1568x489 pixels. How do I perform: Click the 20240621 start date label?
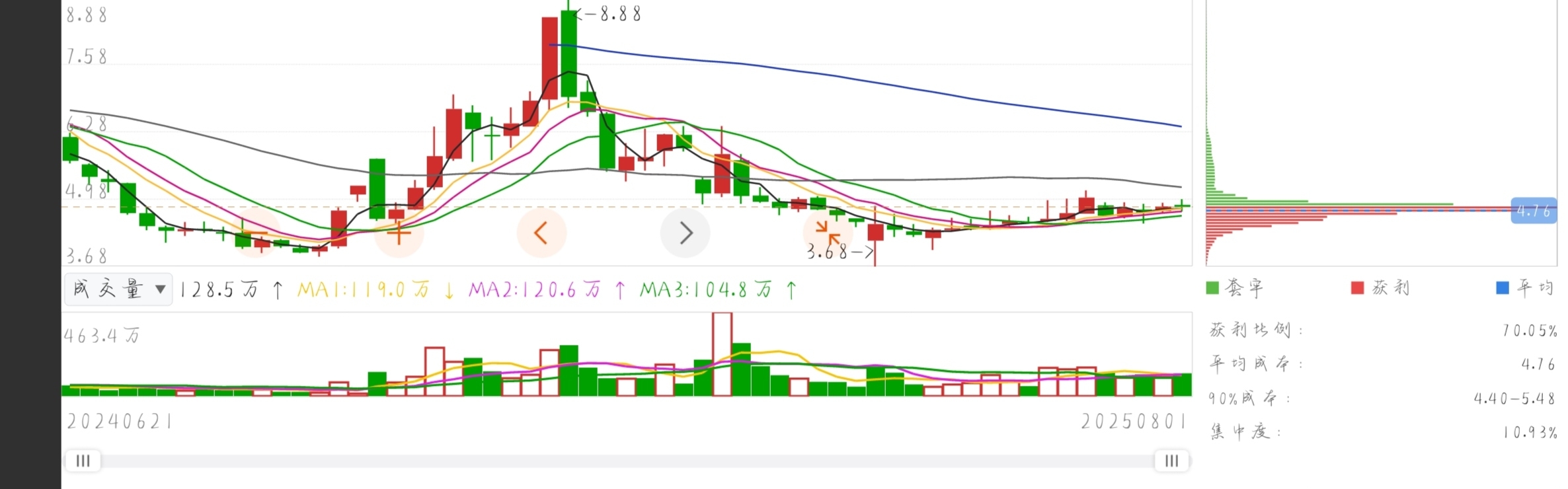[119, 422]
